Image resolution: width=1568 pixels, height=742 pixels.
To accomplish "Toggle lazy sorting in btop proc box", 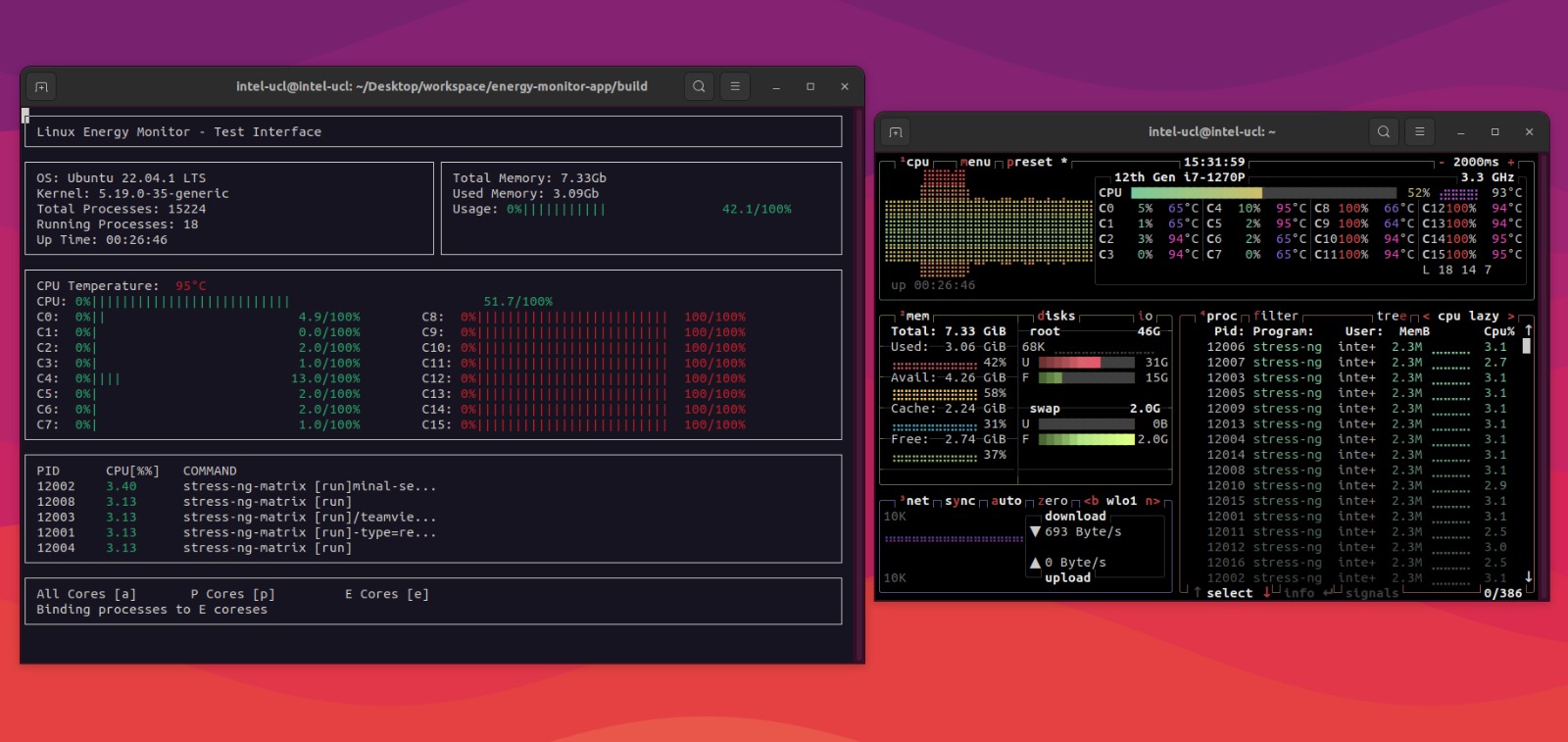I will coord(1484,316).
